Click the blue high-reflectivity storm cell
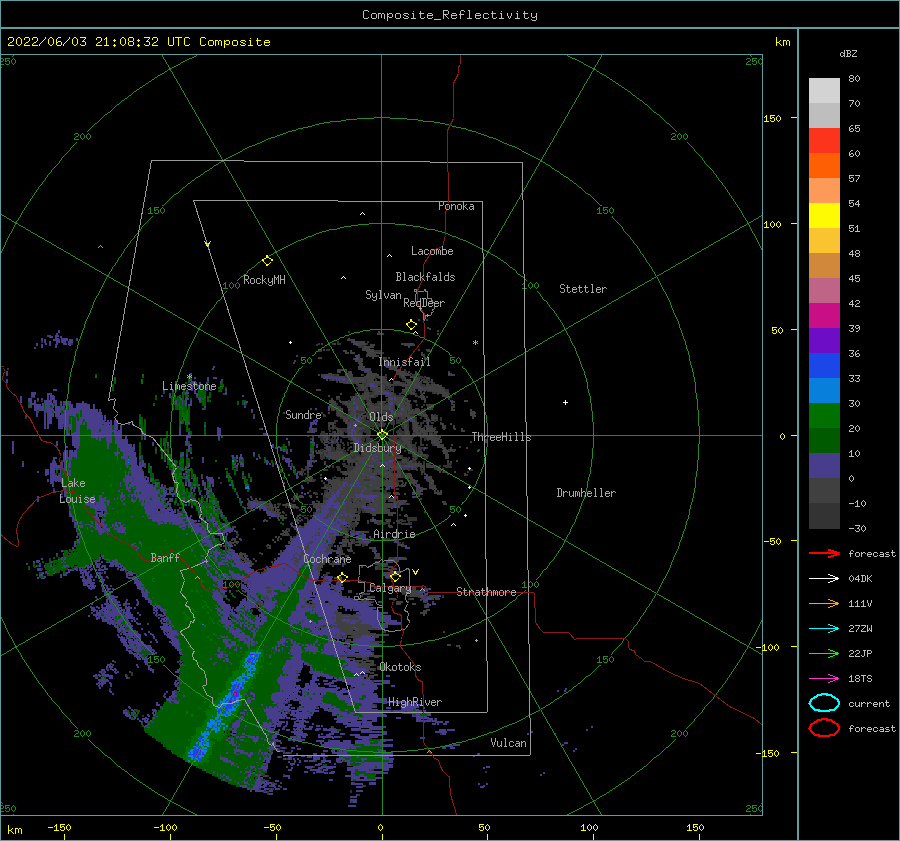 click(227, 706)
